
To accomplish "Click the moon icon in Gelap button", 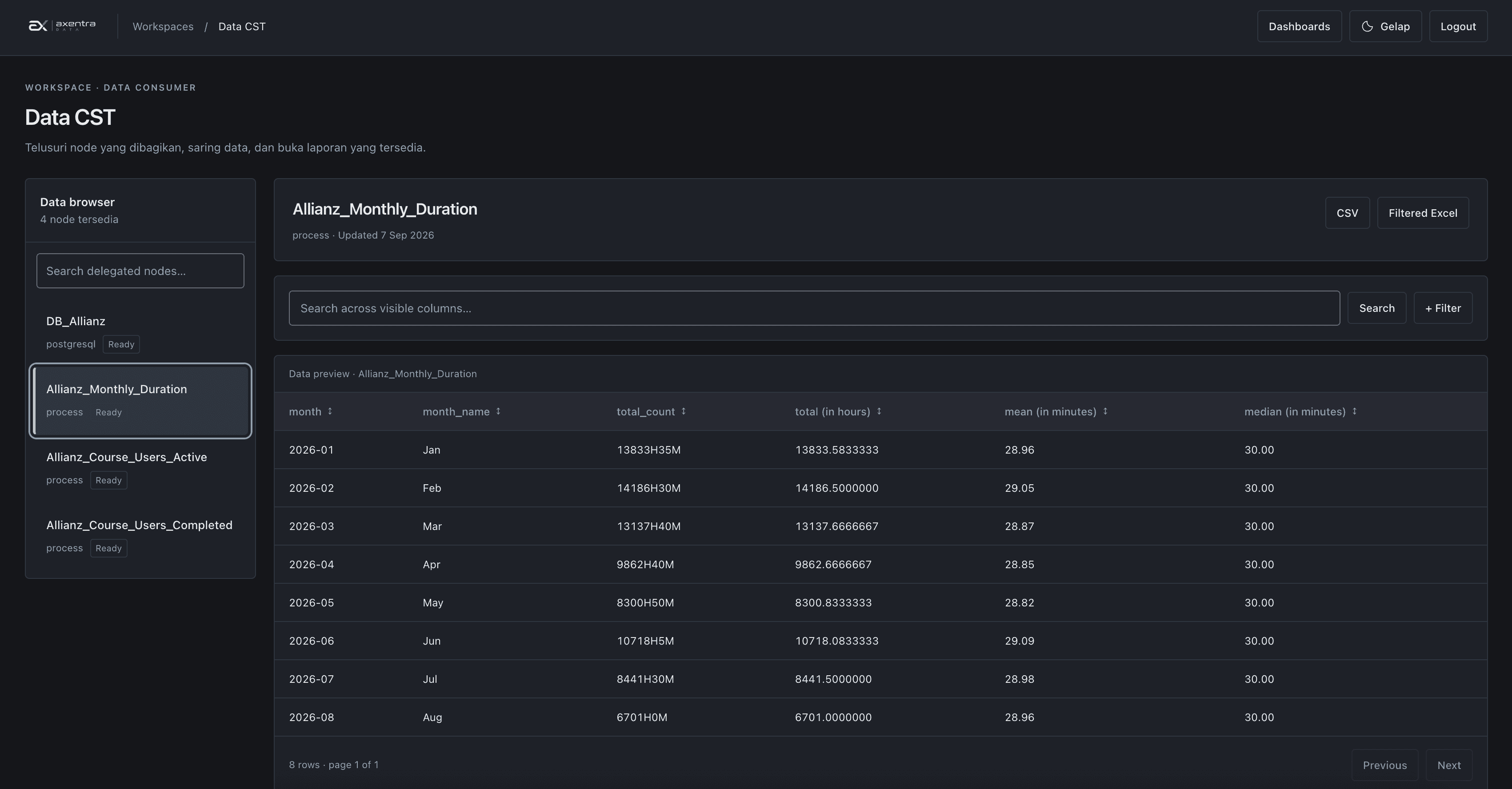I will 1367,26.
